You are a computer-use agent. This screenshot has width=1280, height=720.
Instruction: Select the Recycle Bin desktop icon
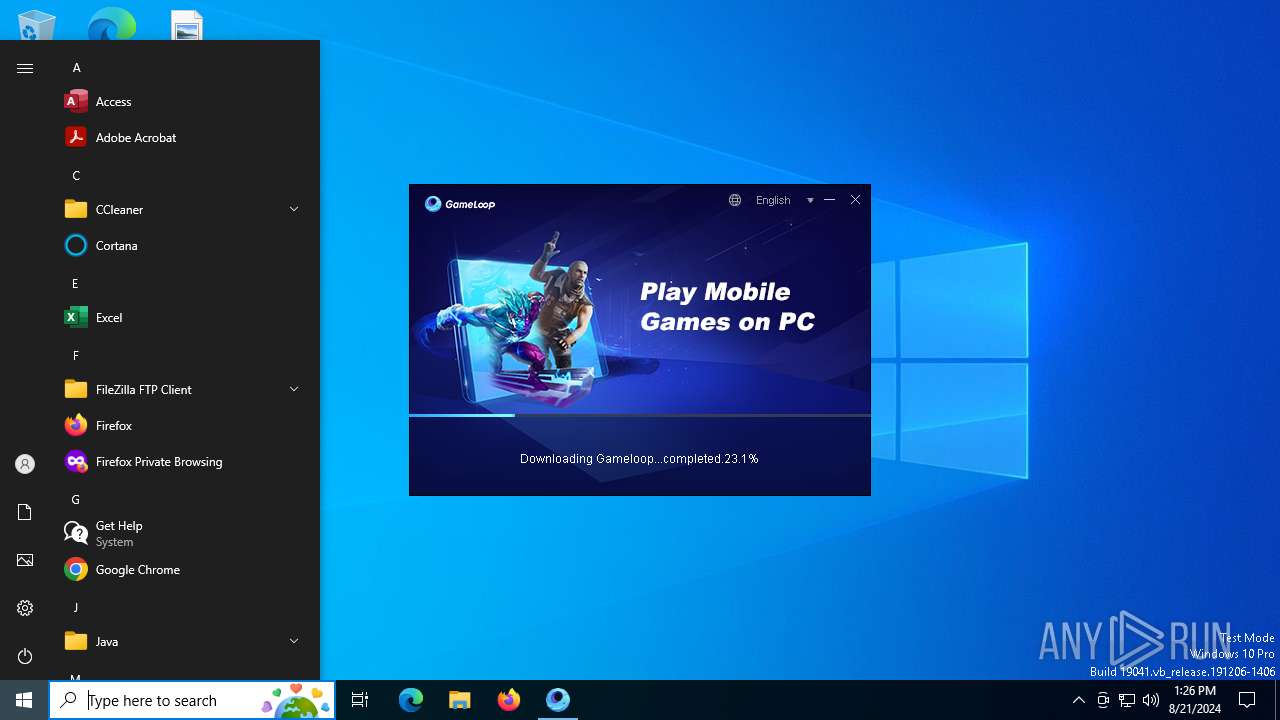pos(37,25)
